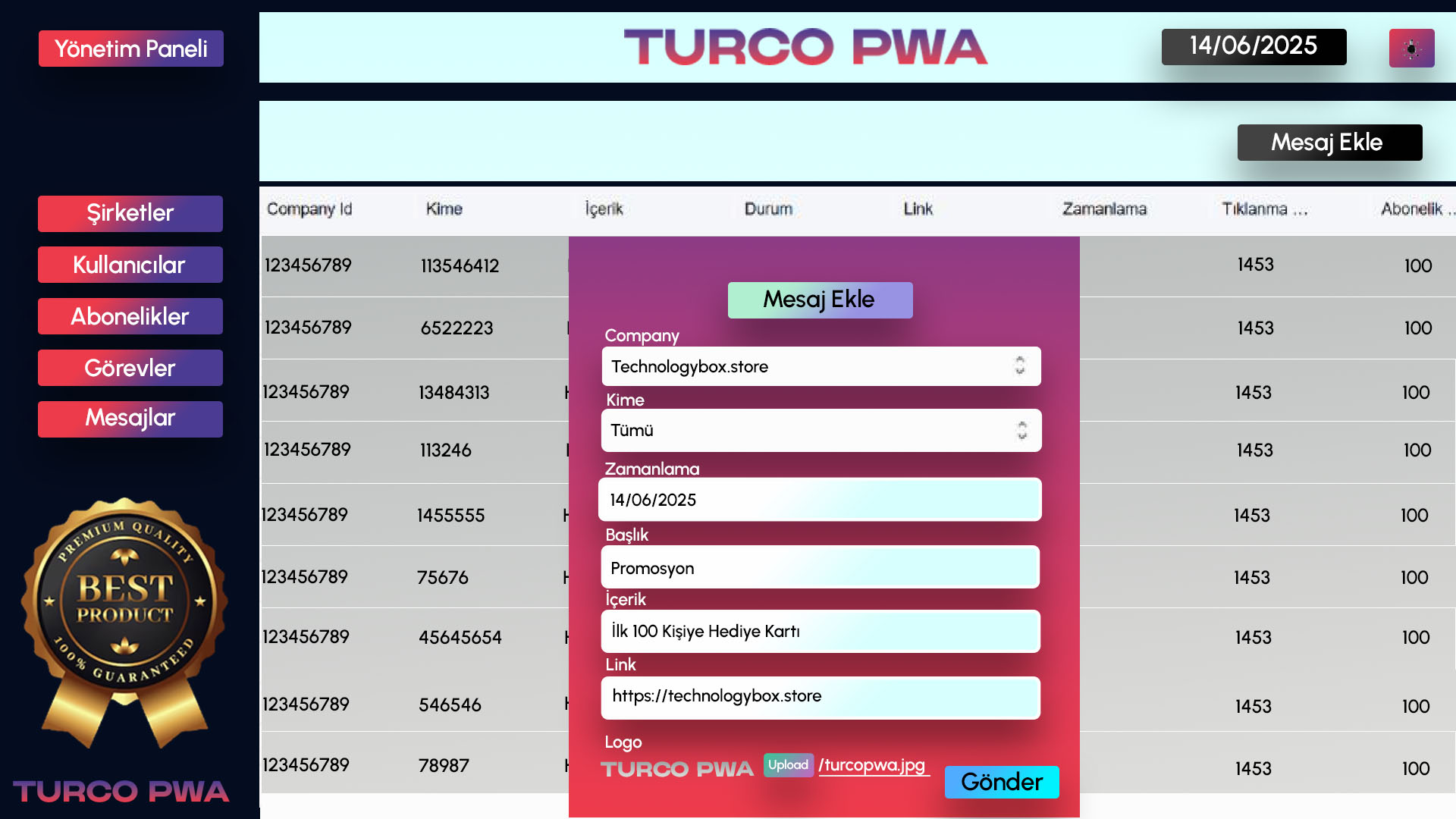Open the /turcopwa.jpg file link

[x=872, y=765]
